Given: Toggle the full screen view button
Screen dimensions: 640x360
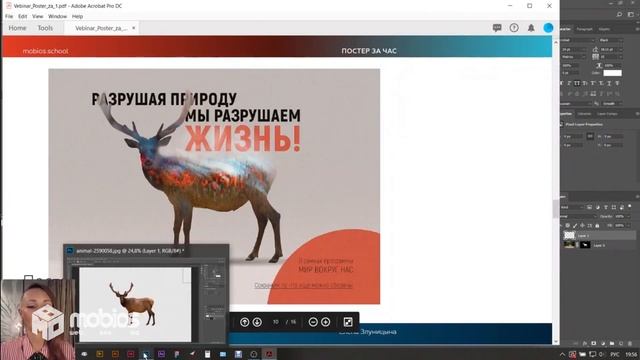Looking at the screenshot, I should [x=348, y=322].
